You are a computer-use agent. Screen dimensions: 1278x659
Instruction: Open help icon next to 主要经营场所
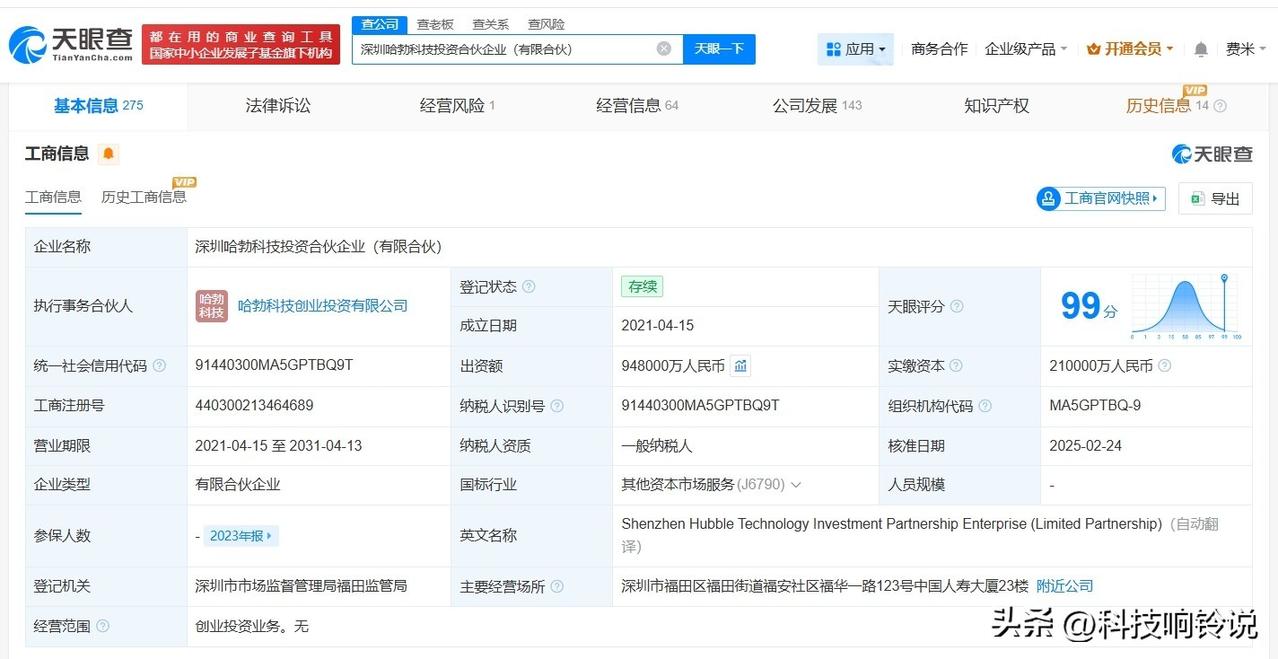[x=557, y=587]
